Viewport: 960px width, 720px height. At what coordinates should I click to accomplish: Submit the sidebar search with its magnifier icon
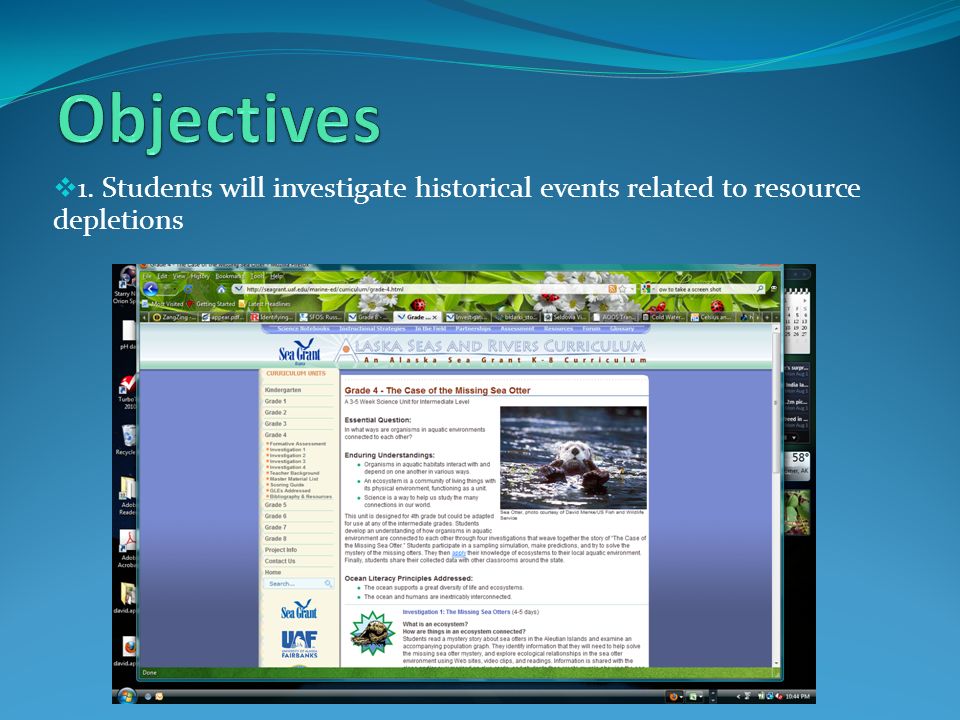click(x=328, y=583)
